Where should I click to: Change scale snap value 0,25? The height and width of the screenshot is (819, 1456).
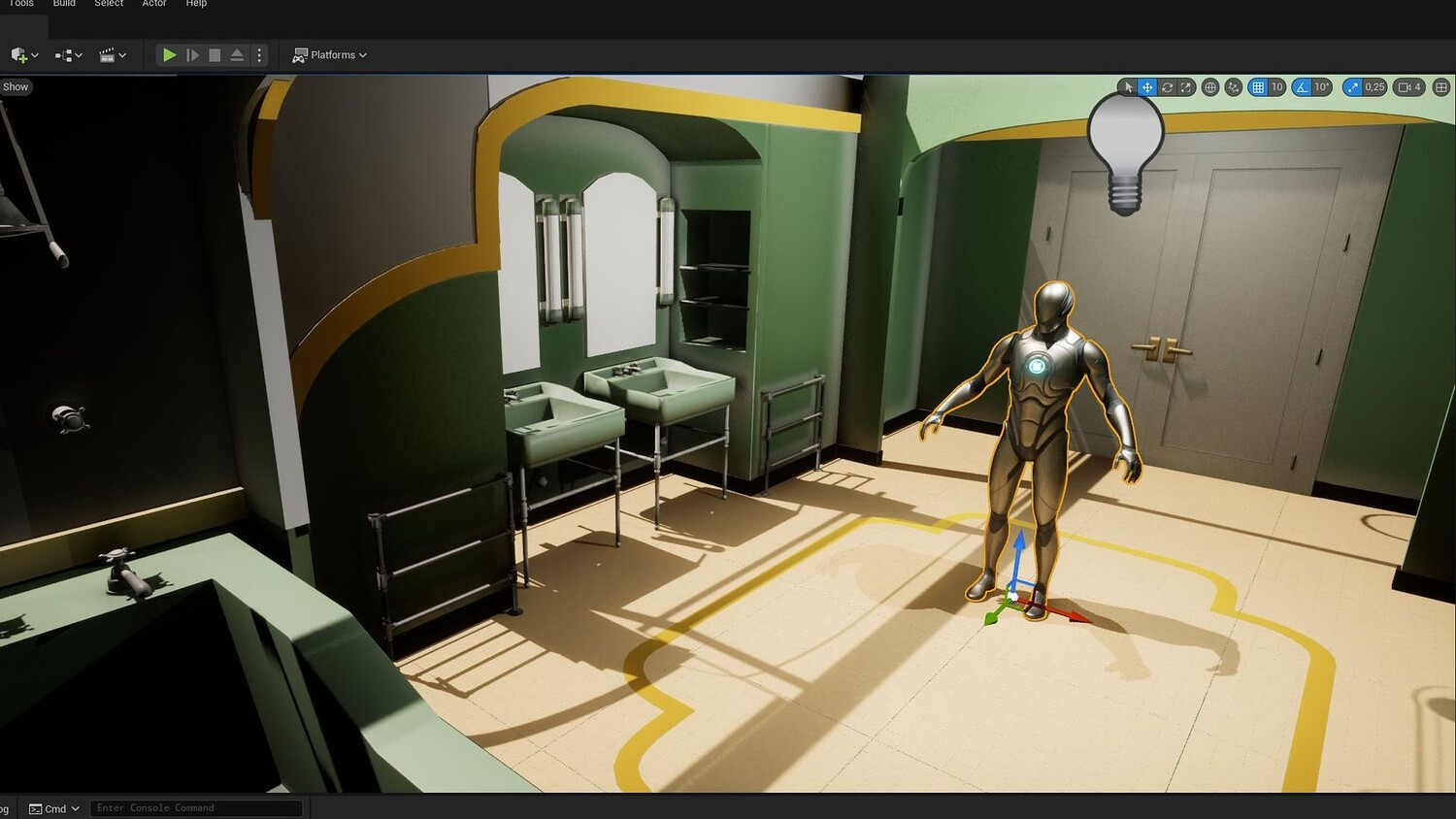pyautogui.click(x=1375, y=87)
